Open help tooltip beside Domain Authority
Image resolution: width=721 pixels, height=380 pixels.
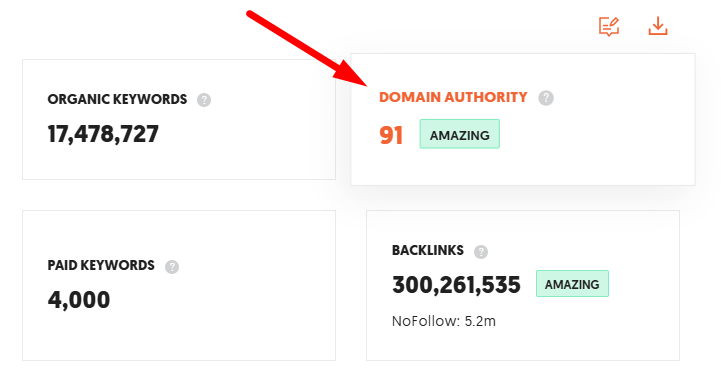(x=546, y=98)
